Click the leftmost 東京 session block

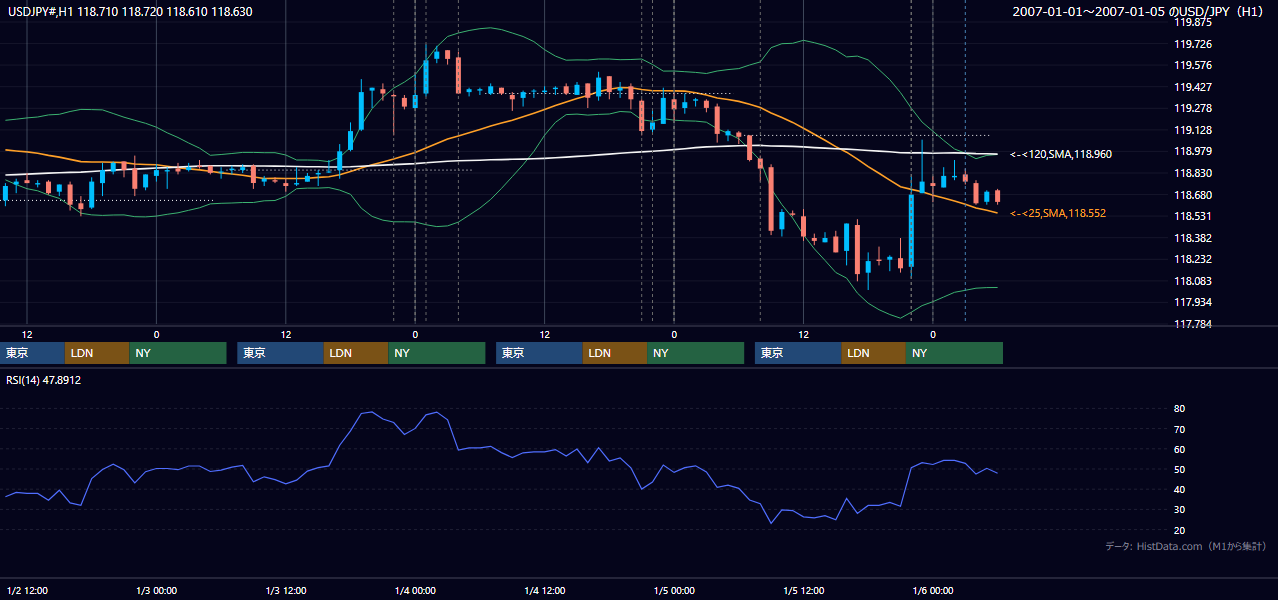(x=33, y=353)
